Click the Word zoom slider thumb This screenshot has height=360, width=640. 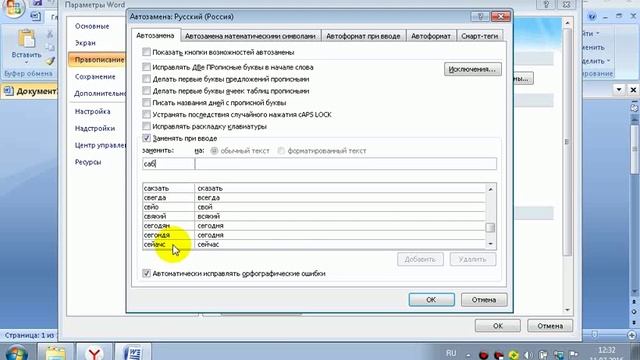click(595, 335)
